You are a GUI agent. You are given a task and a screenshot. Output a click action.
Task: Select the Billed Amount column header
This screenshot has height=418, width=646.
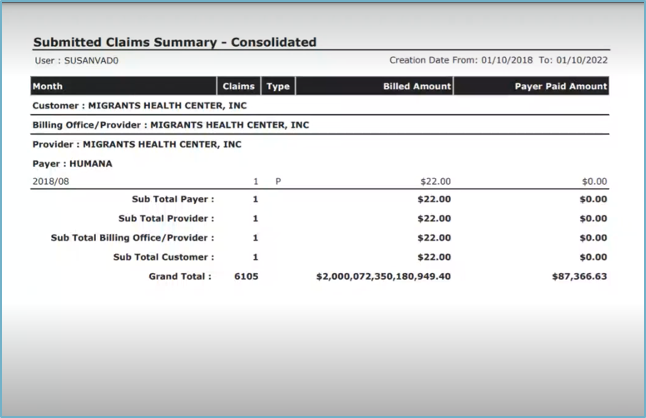(x=417, y=86)
